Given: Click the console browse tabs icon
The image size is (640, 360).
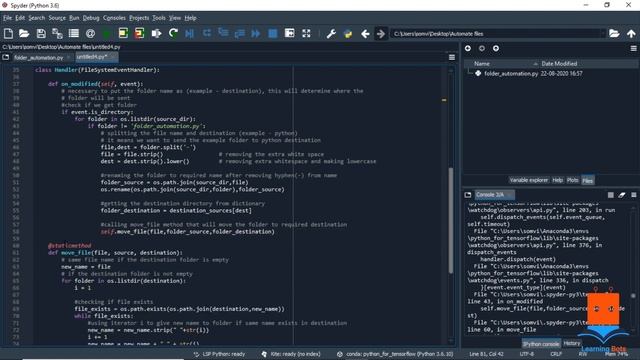Looking at the screenshot, I should (468, 195).
